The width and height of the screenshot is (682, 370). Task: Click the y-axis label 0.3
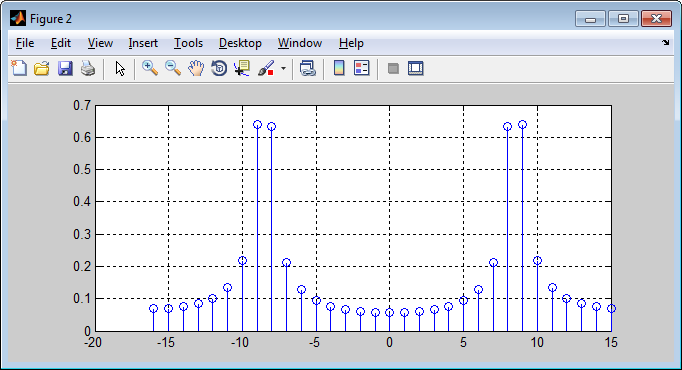pyautogui.click(x=82, y=234)
